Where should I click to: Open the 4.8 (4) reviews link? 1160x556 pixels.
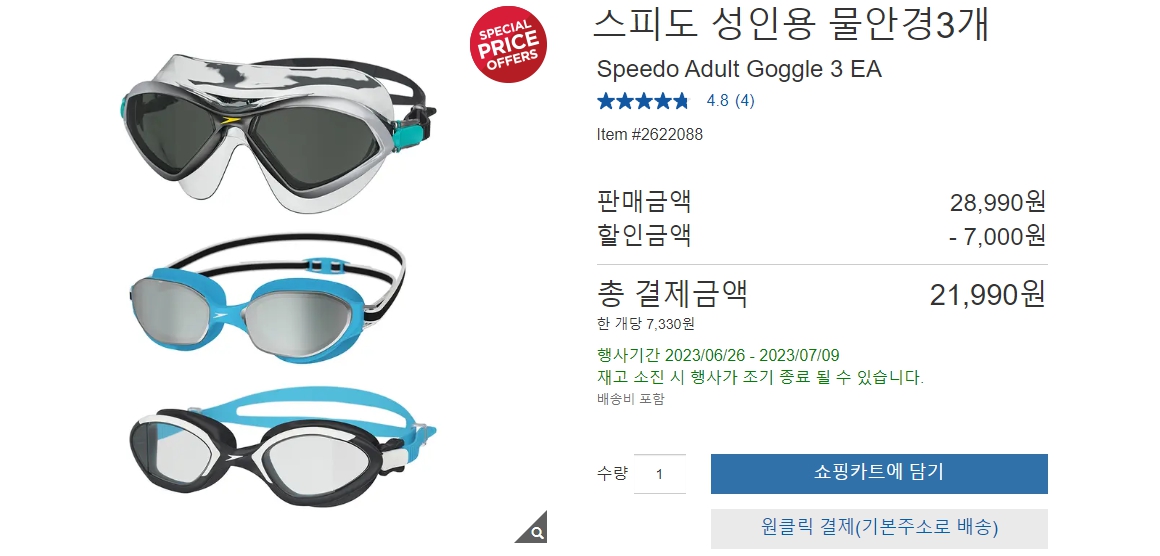(730, 101)
